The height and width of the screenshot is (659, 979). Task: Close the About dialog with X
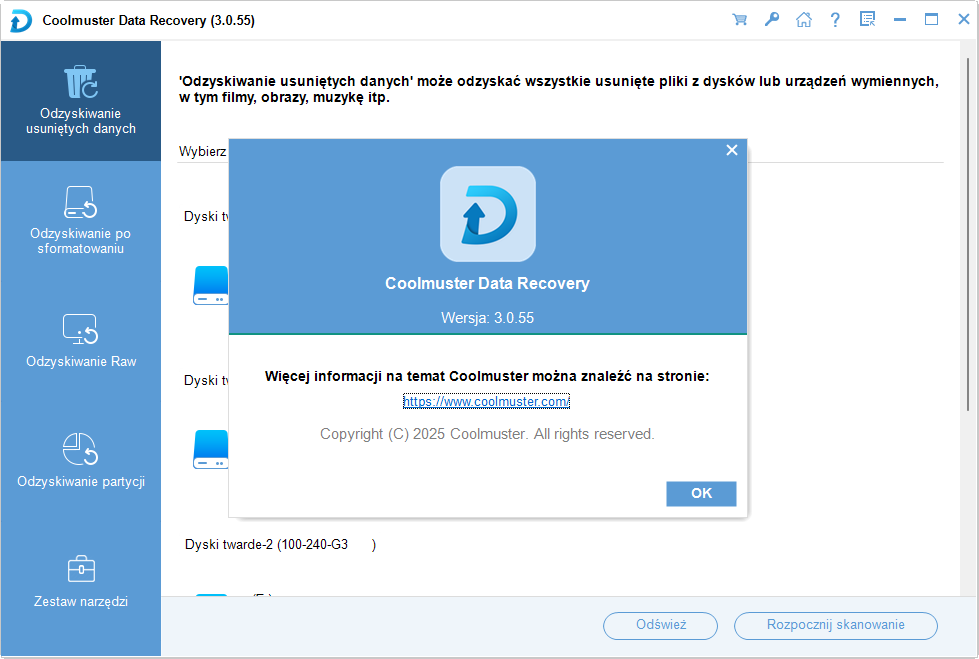(x=732, y=150)
